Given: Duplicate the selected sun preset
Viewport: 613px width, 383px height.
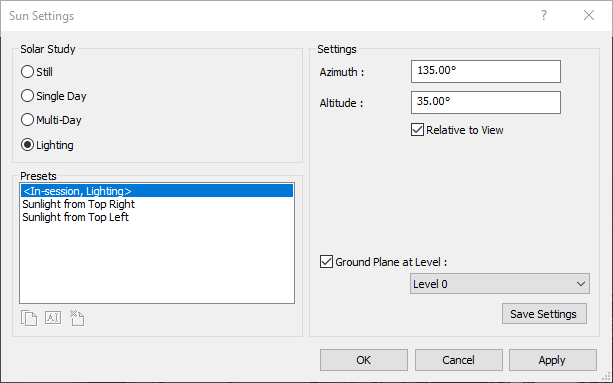Looking at the screenshot, I should point(29,318).
